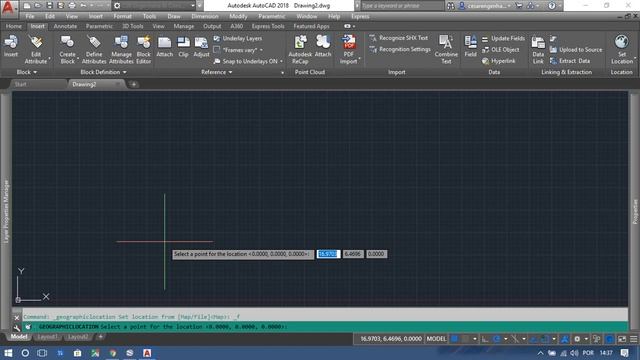Click the Plot printer icon in quick access toolbar

click(72, 6)
